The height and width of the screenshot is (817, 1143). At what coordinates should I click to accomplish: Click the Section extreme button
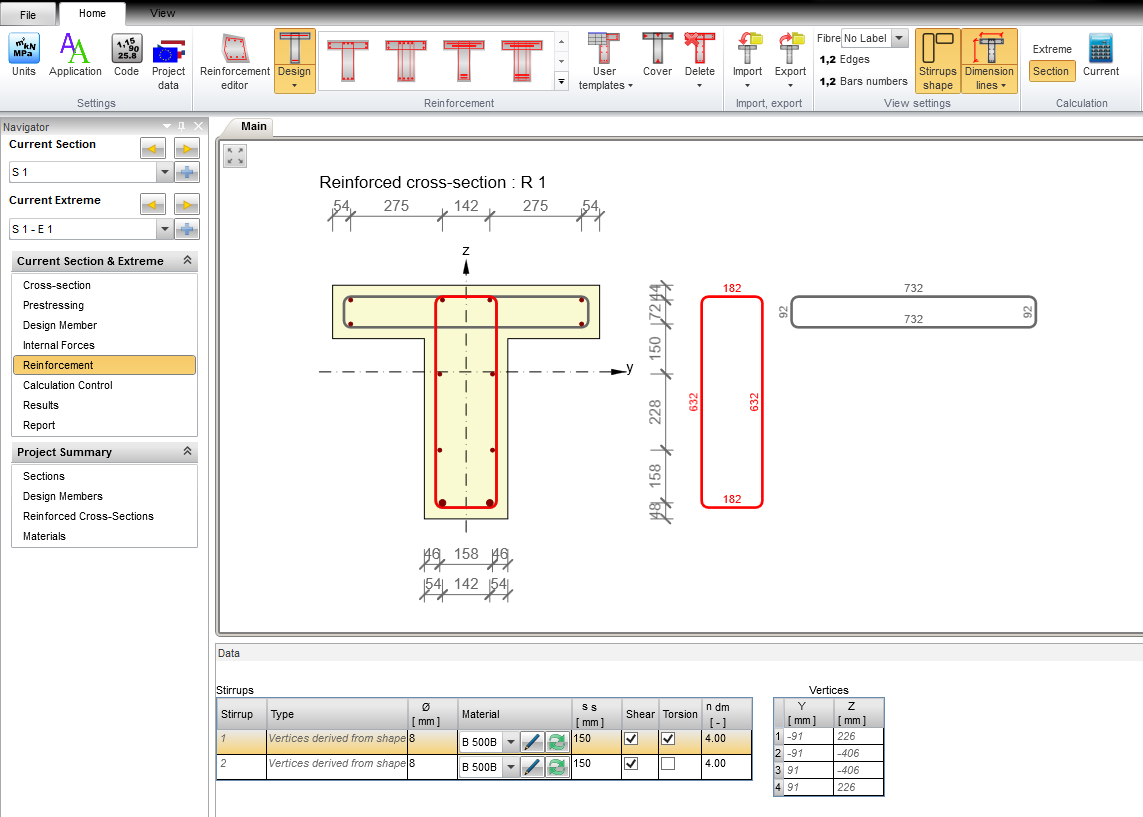1051,71
